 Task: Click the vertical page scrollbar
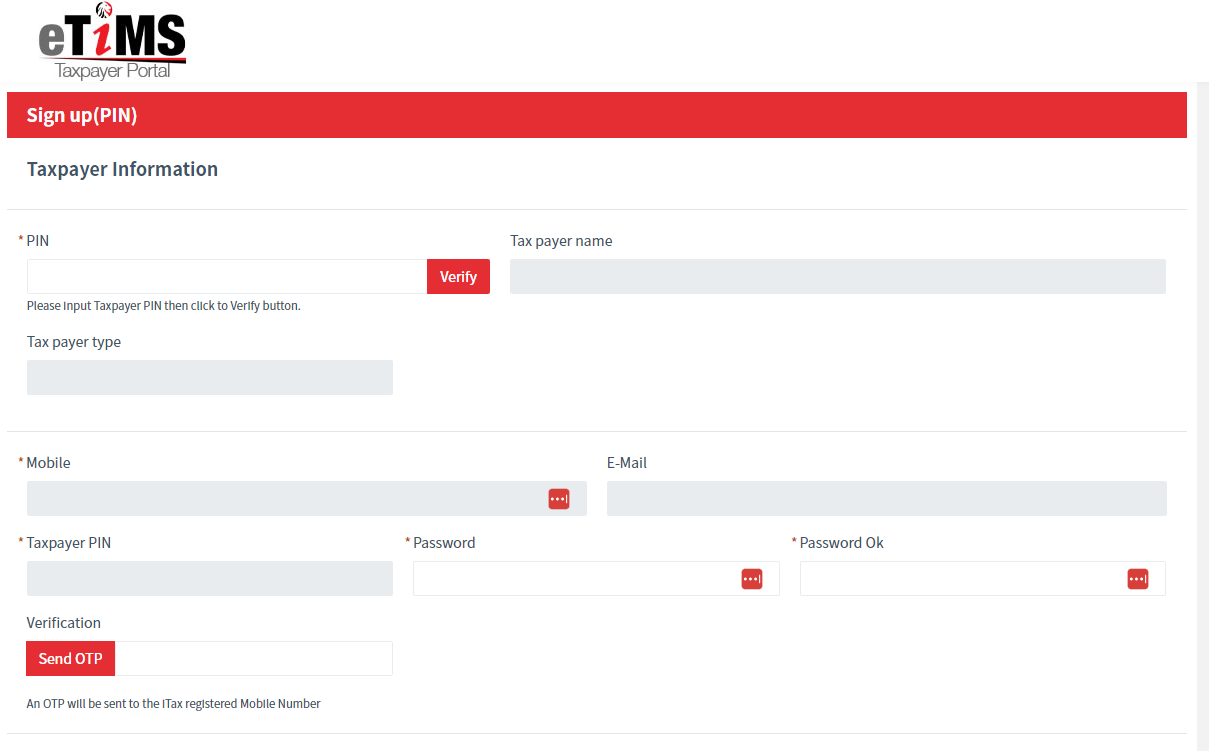[x=1203, y=416]
